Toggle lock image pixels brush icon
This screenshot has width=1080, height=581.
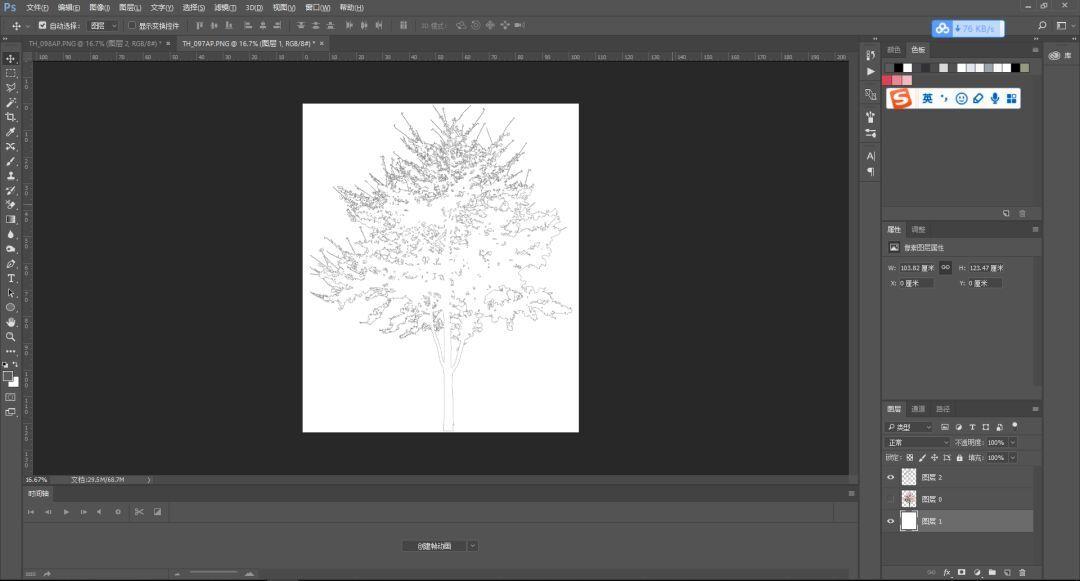pos(922,458)
